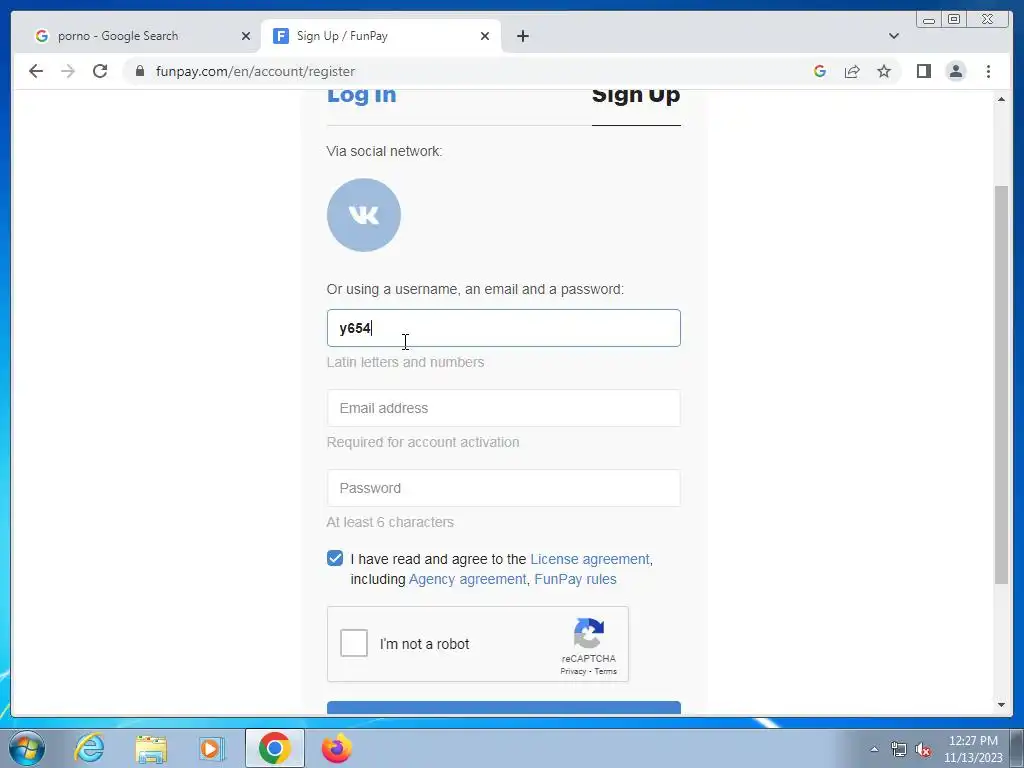Viewport: 1024px width, 768px height.
Task: Uncheck the license agreement checkbox
Action: (335, 558)
